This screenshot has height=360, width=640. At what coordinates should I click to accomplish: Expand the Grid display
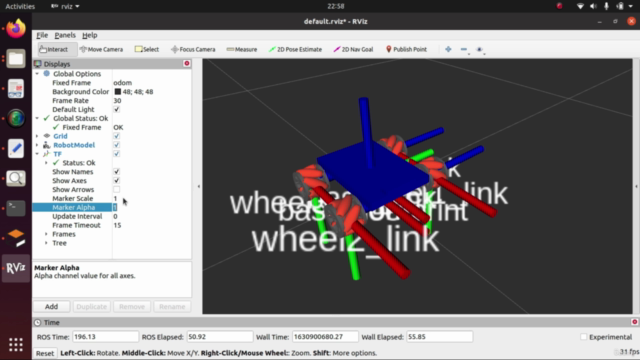[37, 136]
